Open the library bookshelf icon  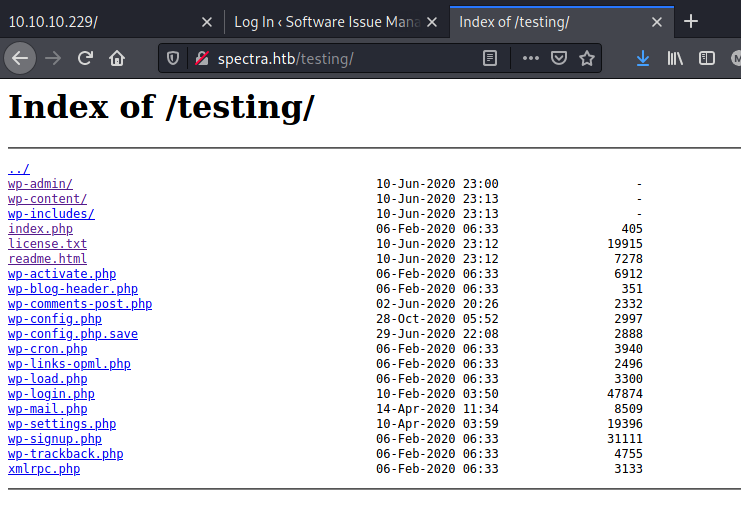675,59
